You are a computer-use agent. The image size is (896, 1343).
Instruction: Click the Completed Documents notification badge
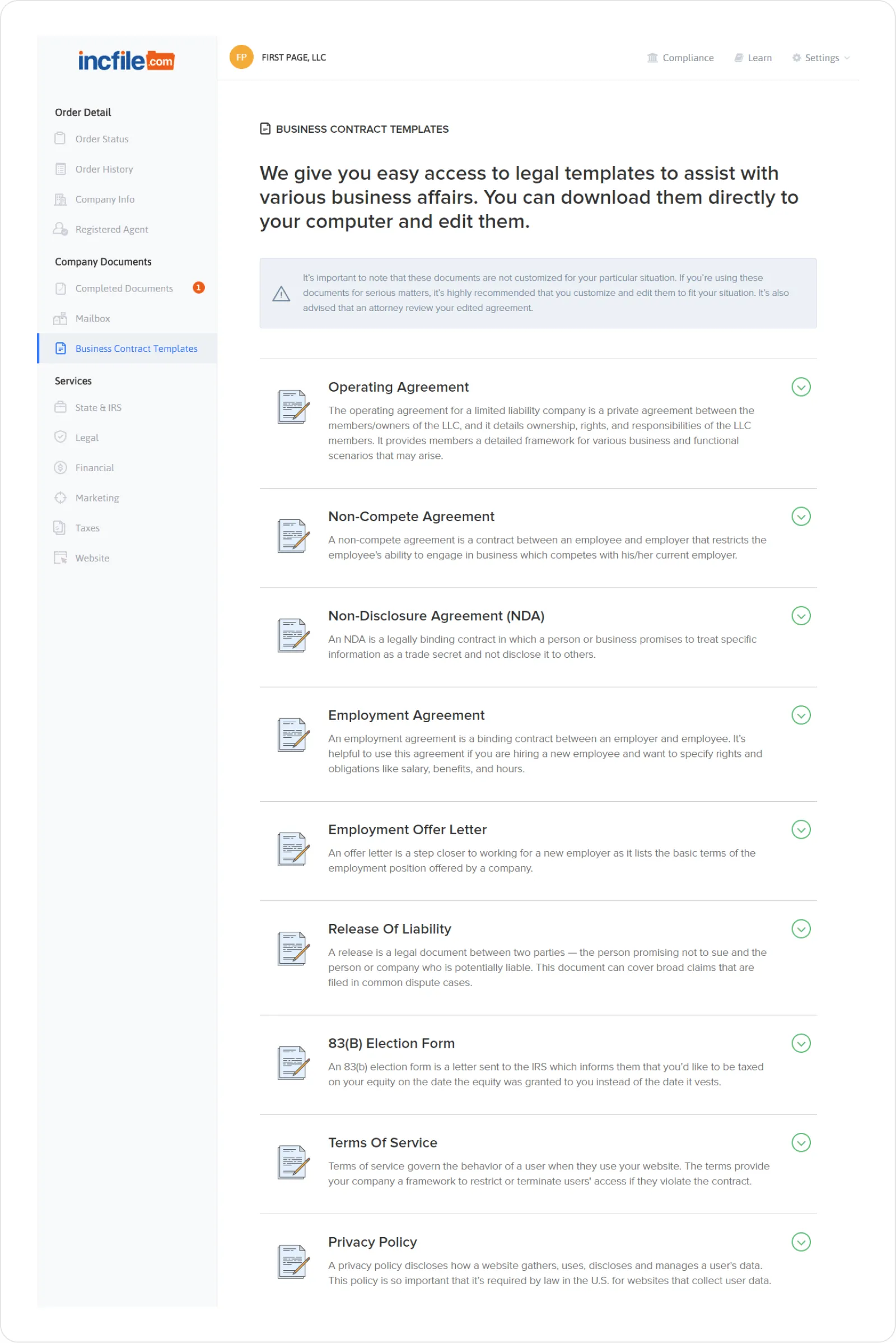198,287
